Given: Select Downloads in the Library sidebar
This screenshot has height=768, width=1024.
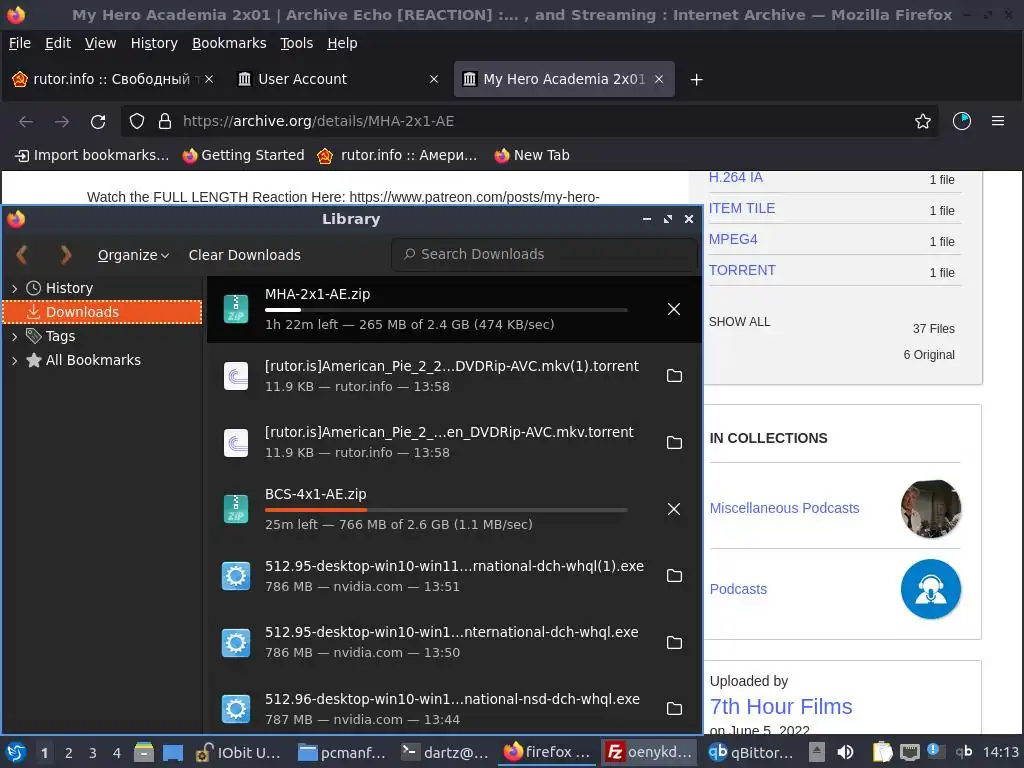Looking at the screenshot, I should pyautogui.click(x=102, y=312).
